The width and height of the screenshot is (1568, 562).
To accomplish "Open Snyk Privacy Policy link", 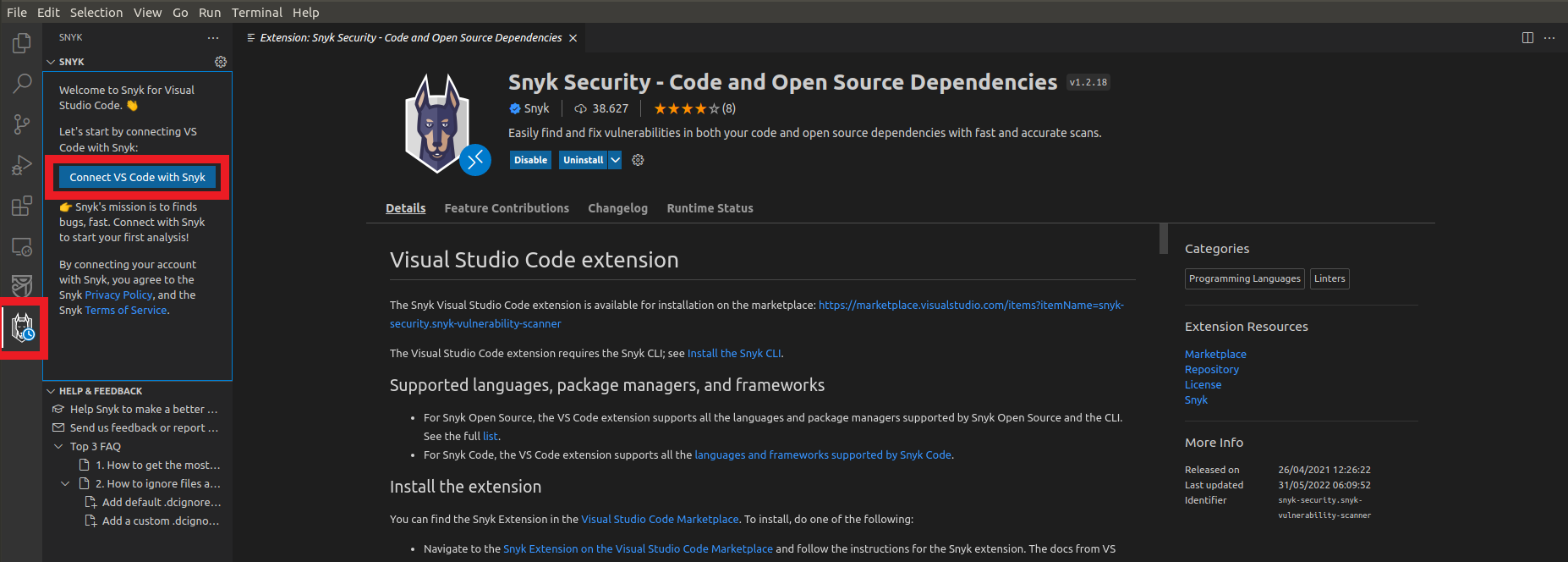I will 118,295.
